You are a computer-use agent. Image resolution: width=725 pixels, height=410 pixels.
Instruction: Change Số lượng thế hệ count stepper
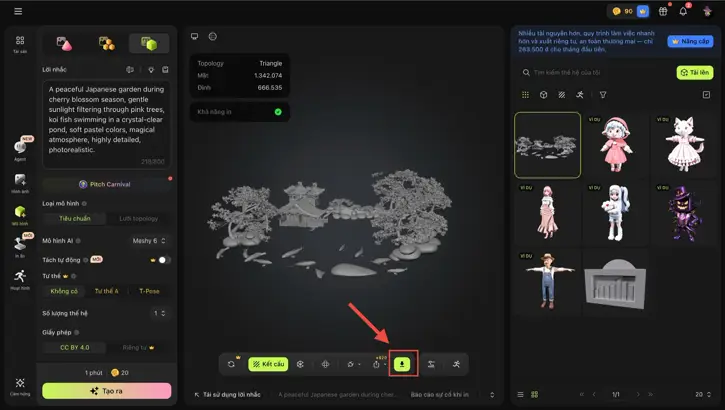160,313
